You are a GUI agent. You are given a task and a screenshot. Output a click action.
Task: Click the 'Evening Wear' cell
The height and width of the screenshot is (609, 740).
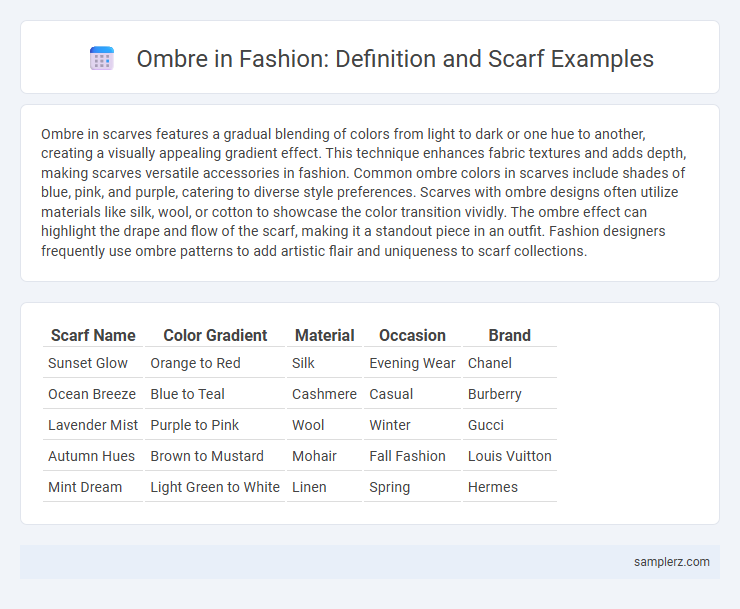click(412, 363)
